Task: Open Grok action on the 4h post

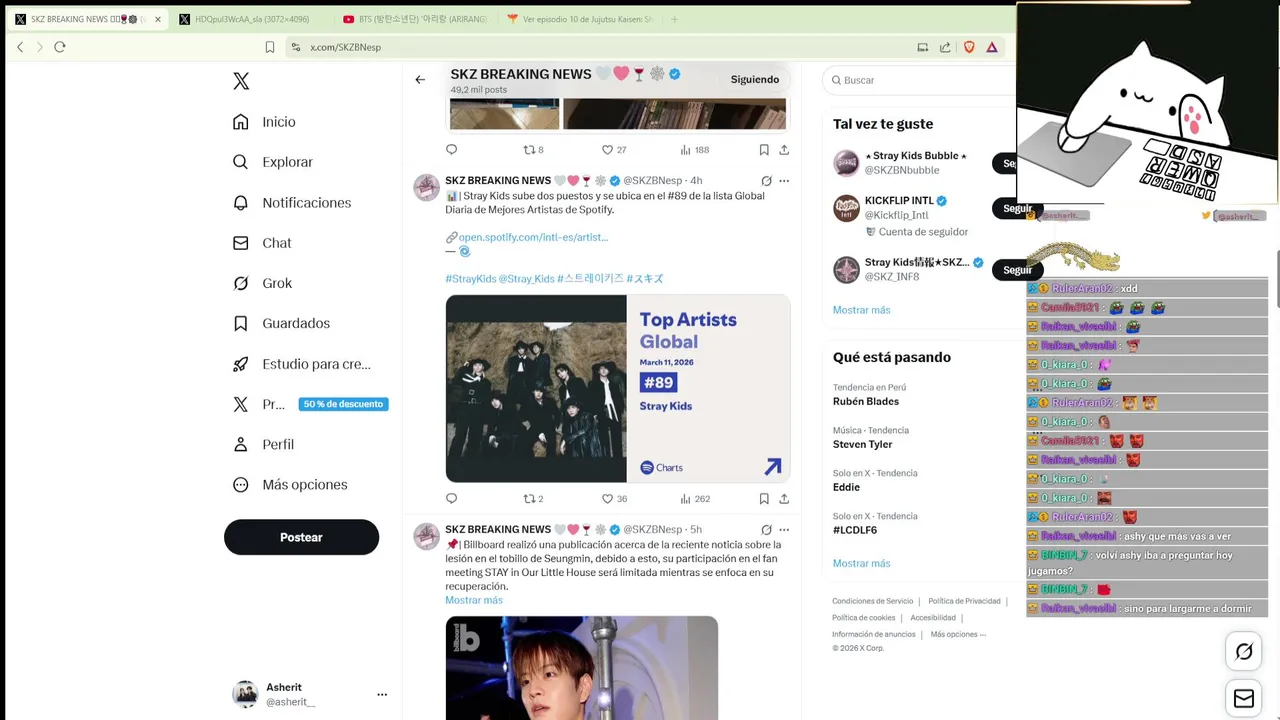Action: pos(766,181)
